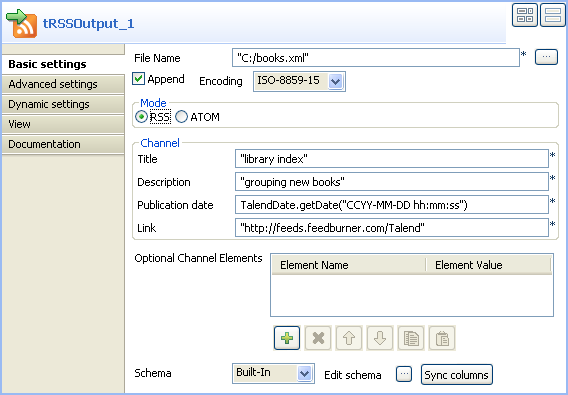568x395 pixels.
Task: Click the Link input field
Action: (392, 228)
